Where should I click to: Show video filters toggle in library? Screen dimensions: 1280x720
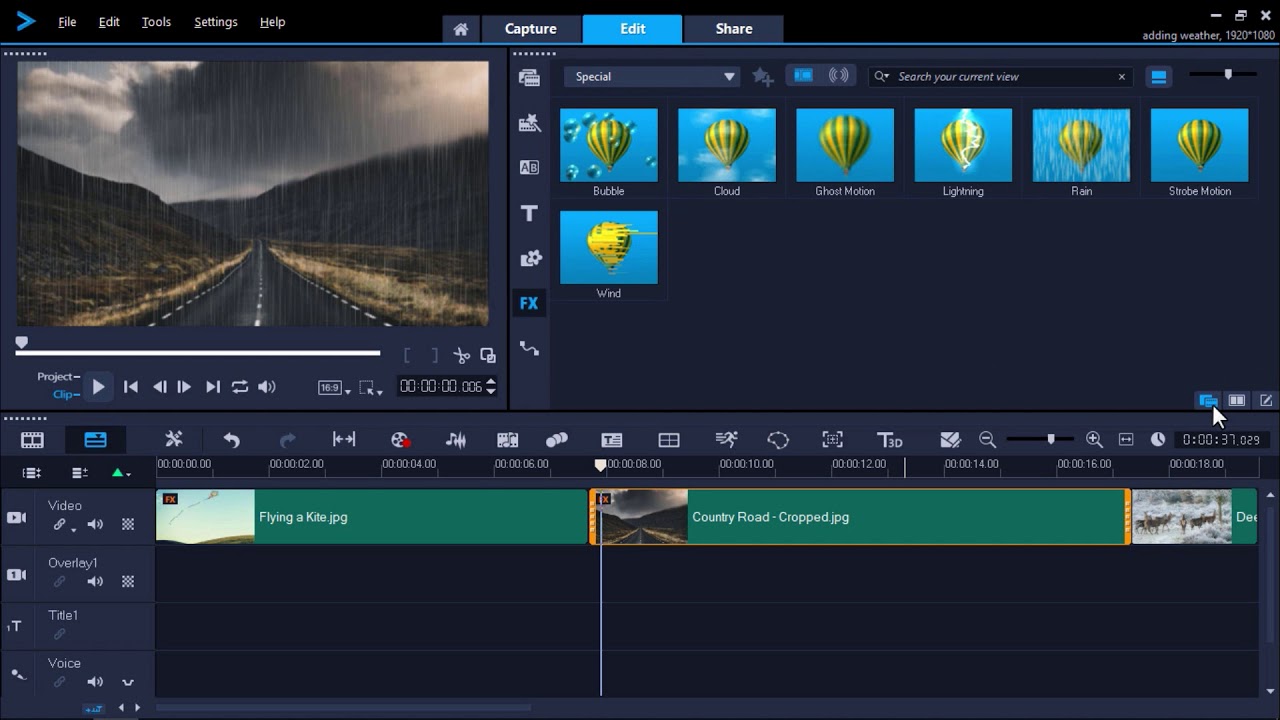click(803, 76)
